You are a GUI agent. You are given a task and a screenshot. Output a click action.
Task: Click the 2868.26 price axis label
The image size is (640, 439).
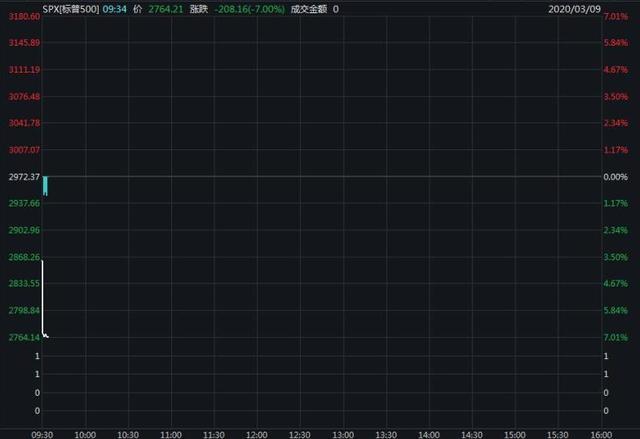click(x=24, y=257)
